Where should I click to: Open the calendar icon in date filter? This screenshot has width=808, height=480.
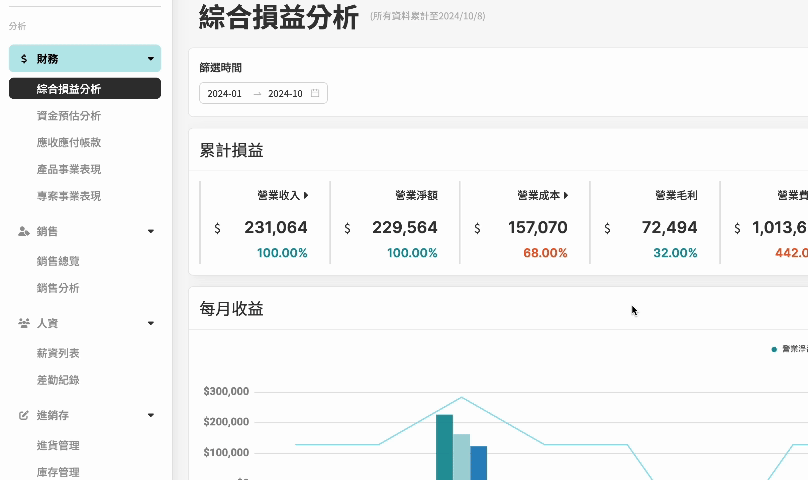coord(315,93)
